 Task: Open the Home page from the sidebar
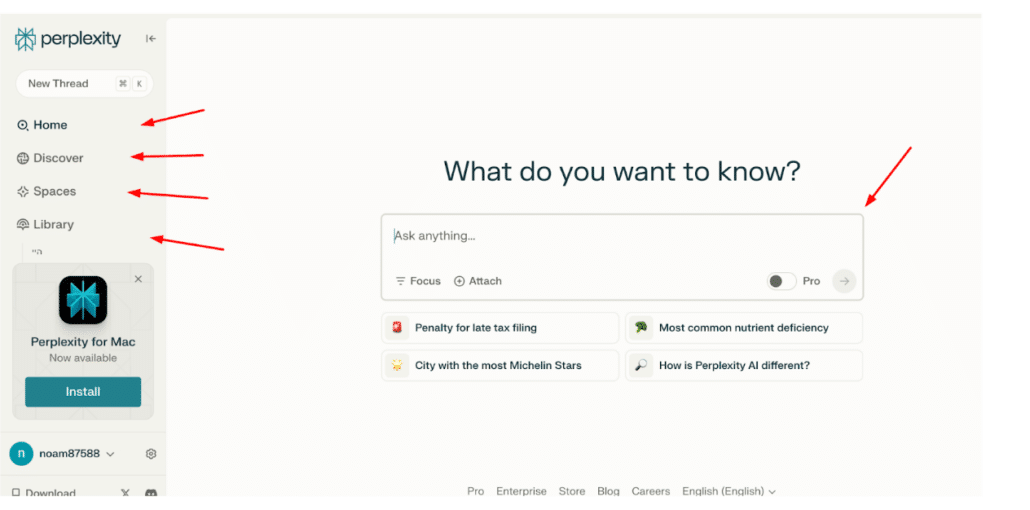pyautogui.click(x=42, y=125)
